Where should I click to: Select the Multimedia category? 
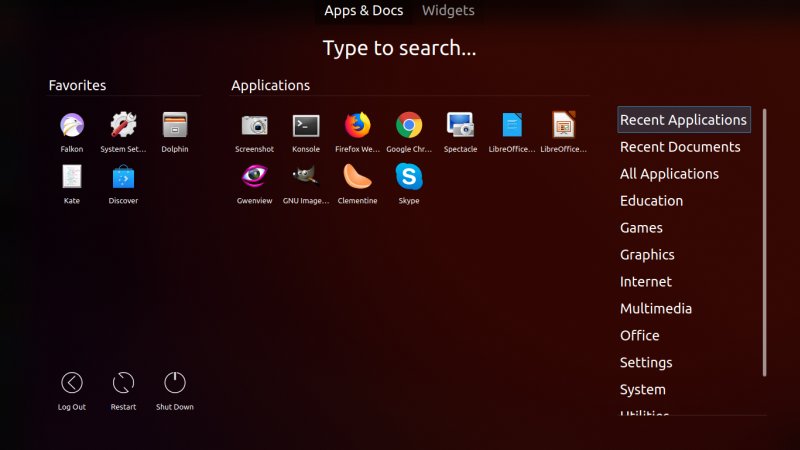click(x=656, y=309)
